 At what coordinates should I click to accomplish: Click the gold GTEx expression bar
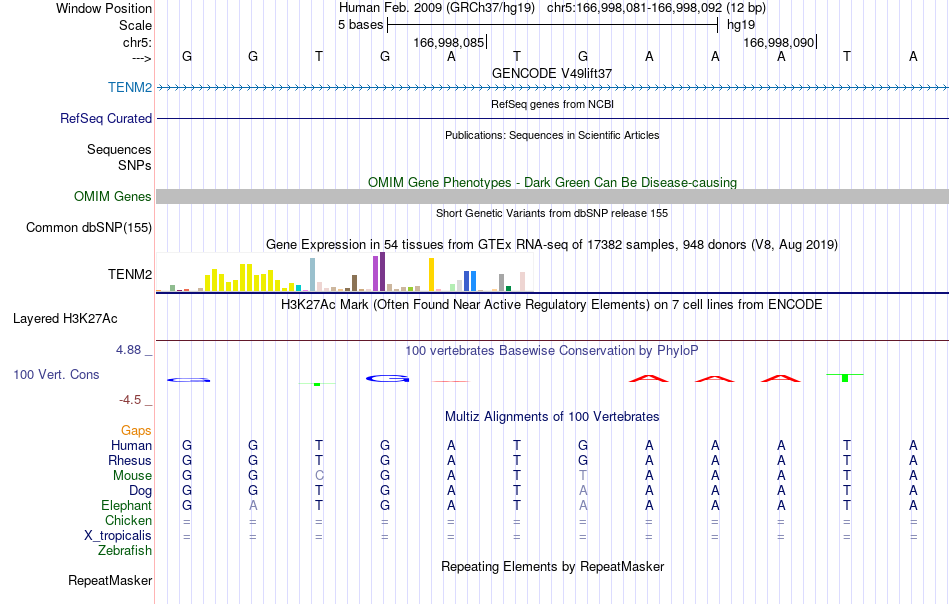[x=431, y=274]
